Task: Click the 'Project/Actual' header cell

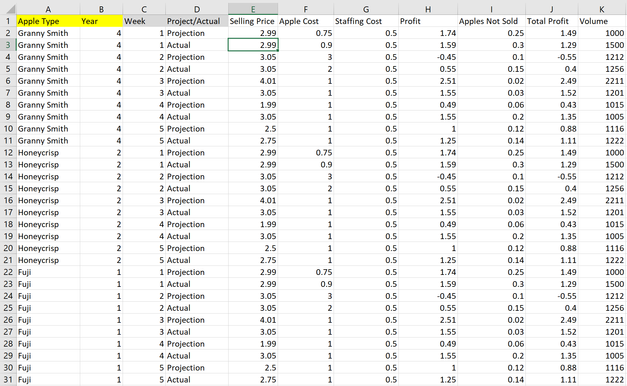Action: tap(197, 21)
